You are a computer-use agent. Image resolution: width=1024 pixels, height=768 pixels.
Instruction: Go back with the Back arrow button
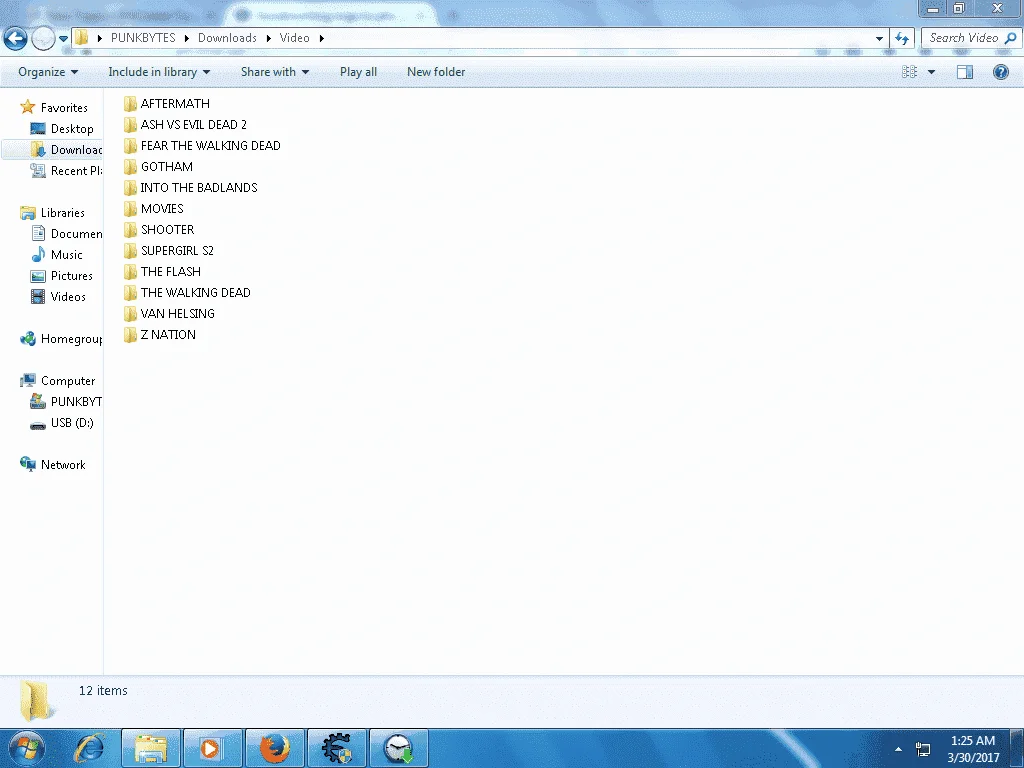[x=16, y=39]
